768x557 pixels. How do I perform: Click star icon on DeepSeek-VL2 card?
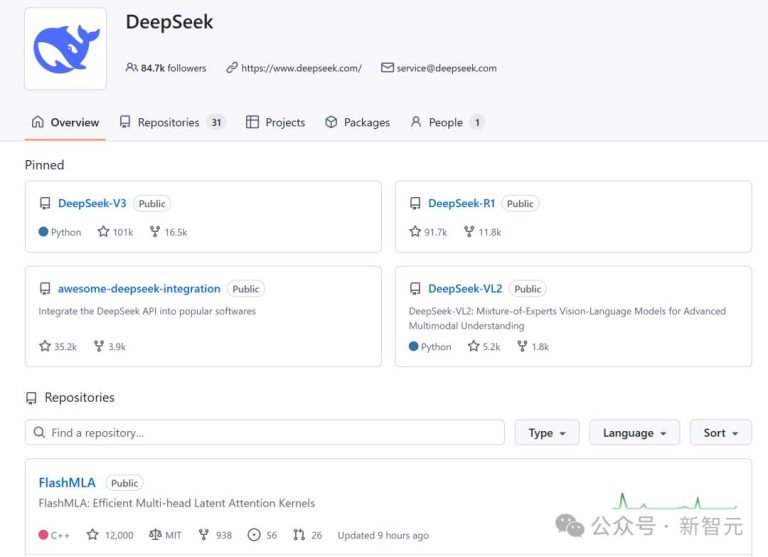coord(473,346)
